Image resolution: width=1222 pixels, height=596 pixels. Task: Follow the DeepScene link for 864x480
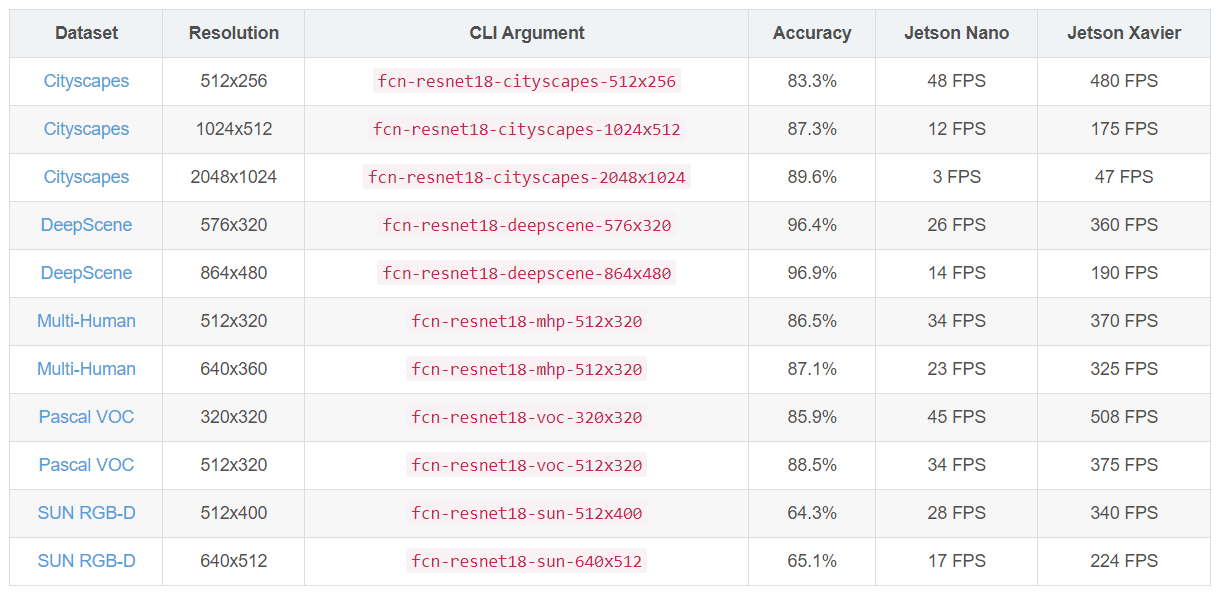86,273
